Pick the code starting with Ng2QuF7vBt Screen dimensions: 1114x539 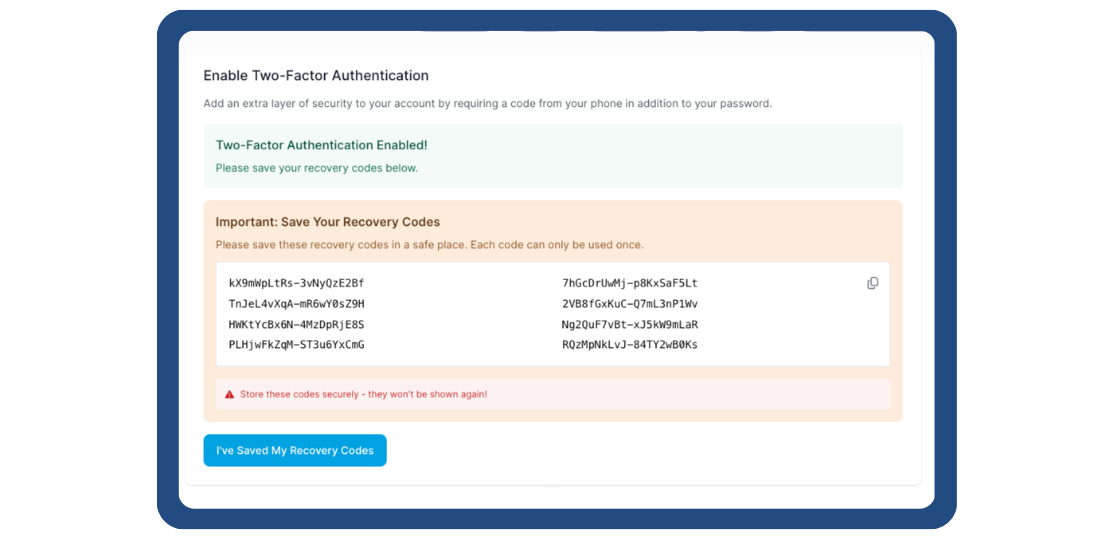point(630,324)
